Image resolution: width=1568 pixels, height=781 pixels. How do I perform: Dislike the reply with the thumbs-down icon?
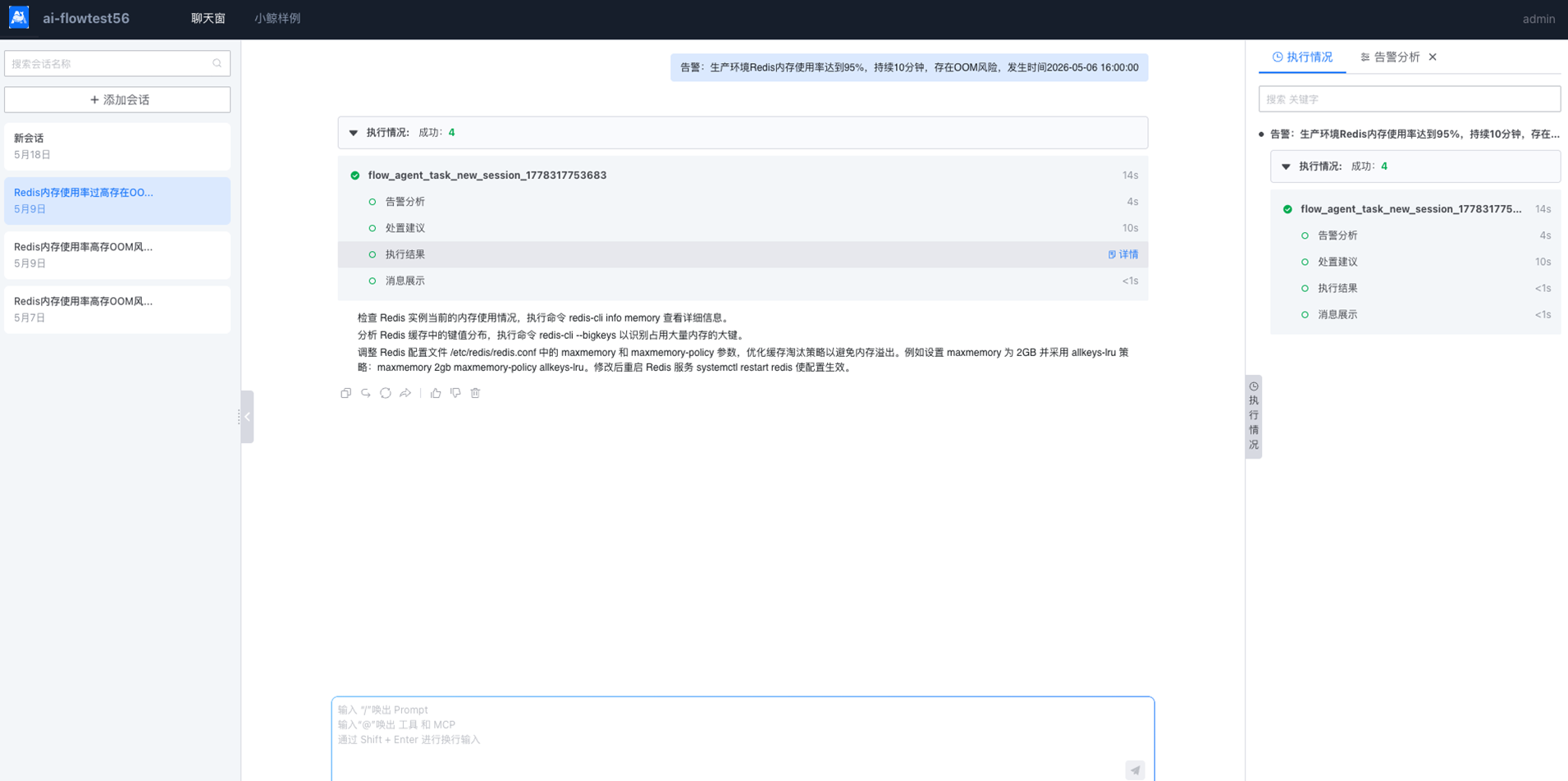[x=455, y=393]
